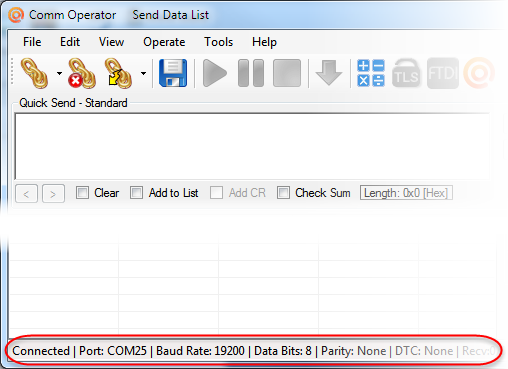Click the gray down arrow toolbar icon
The height and width of the screenshot is (369, 508).
point(329,73)
